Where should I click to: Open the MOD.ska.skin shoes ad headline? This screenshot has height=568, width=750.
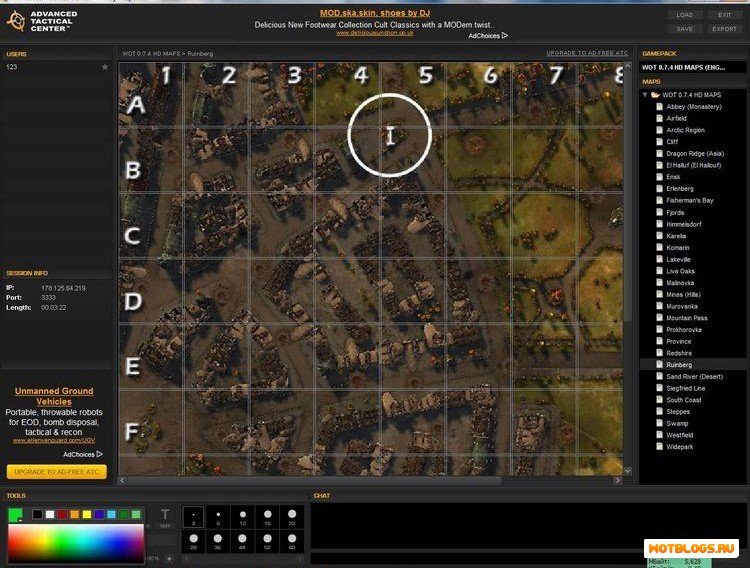coord(375,13)
